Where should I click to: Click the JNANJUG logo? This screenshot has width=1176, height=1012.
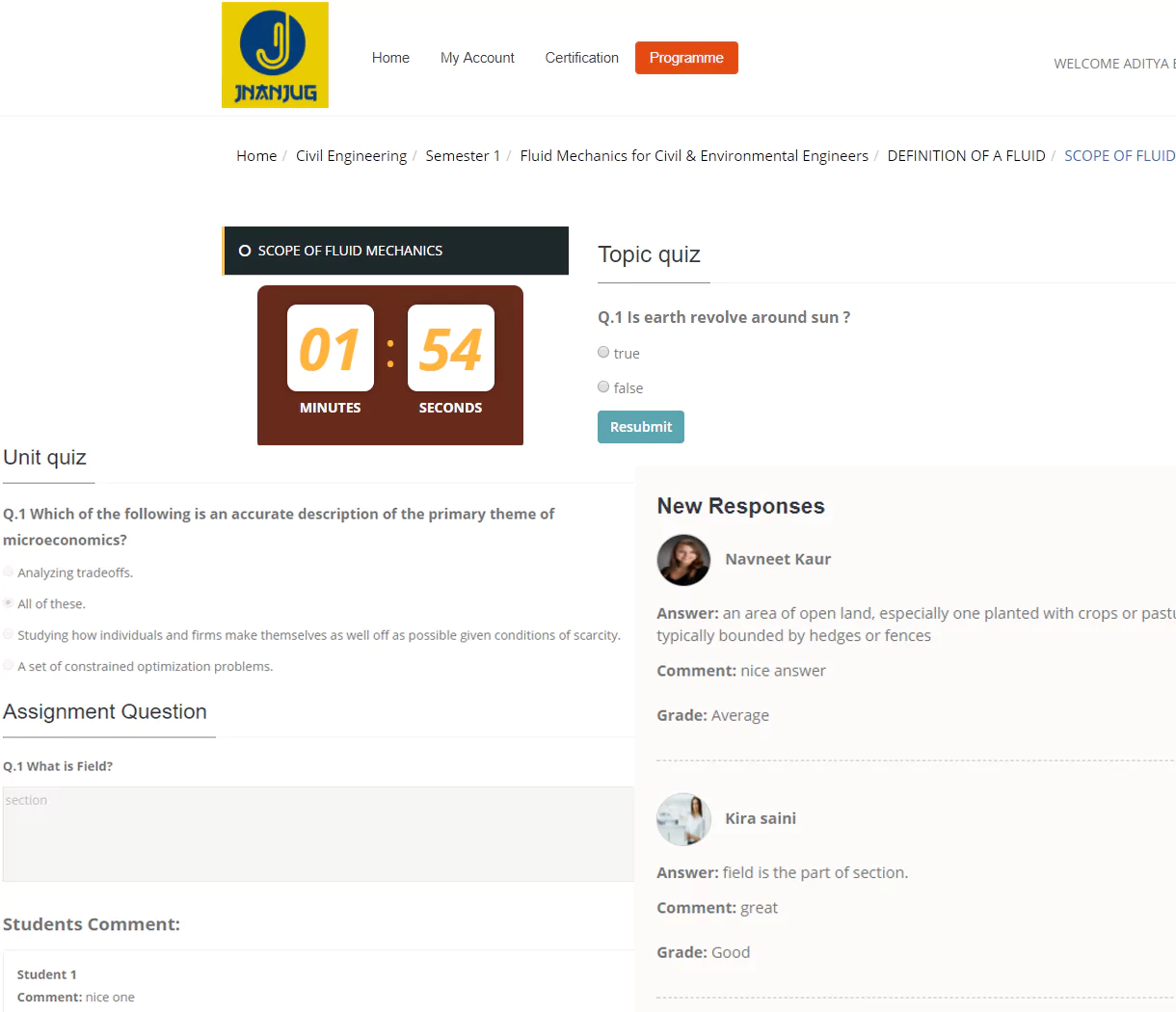click(275, 55)
